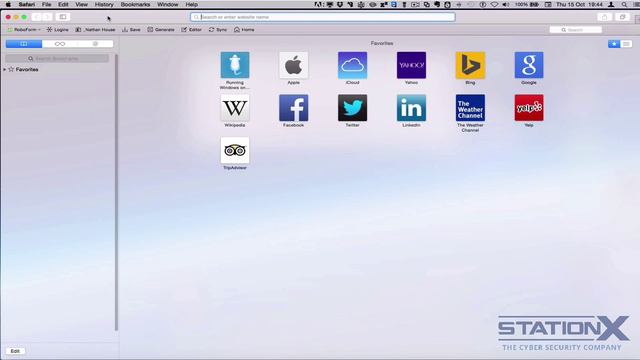Open The Weather Channel favorite tile
The height and width of the screenshot is (360, 640).
click(x=470, y=108)
